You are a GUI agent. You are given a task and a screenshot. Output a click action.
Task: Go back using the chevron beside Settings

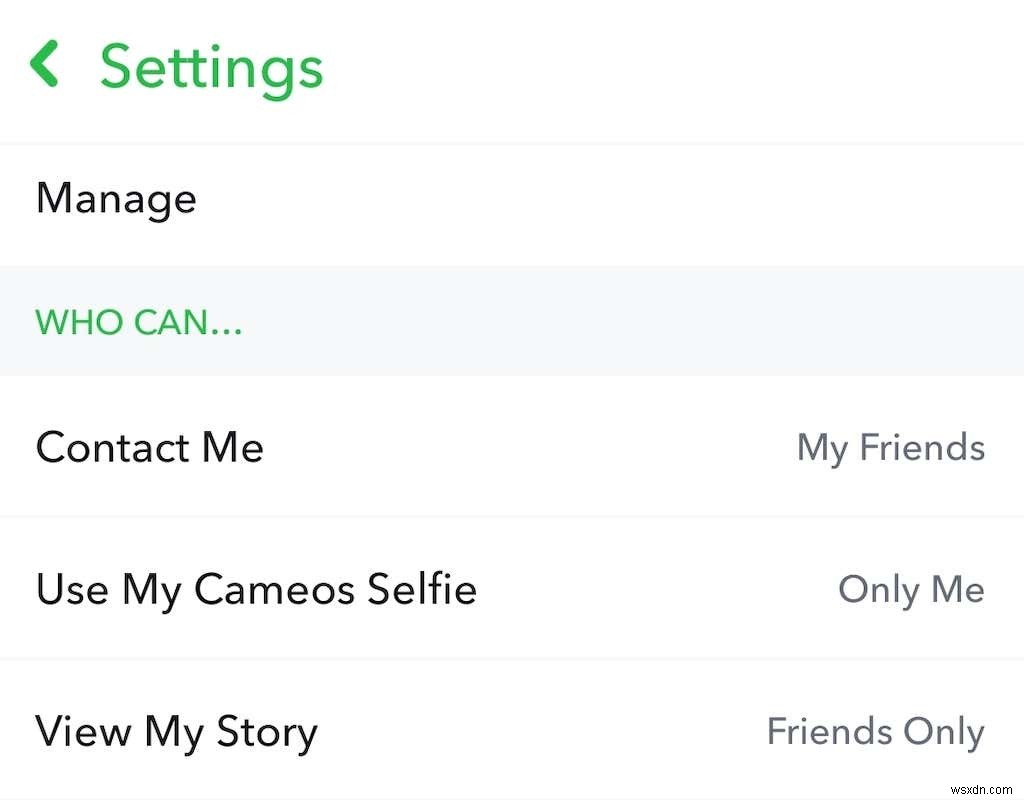pyautogui.click(x=45, y=65)
